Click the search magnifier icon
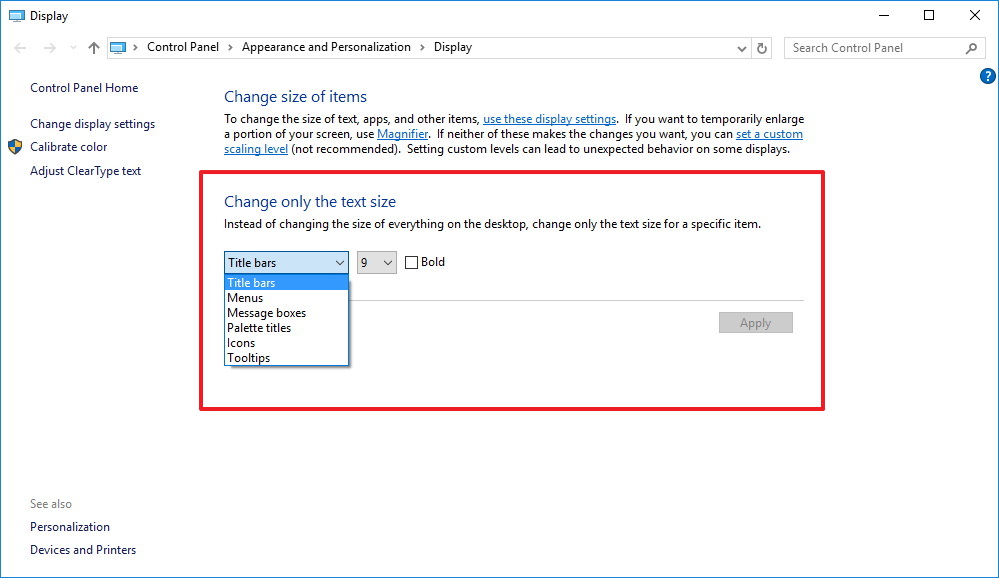Image resolution: width=999 pixels, height=578 pixels. (x=969, y=47)
